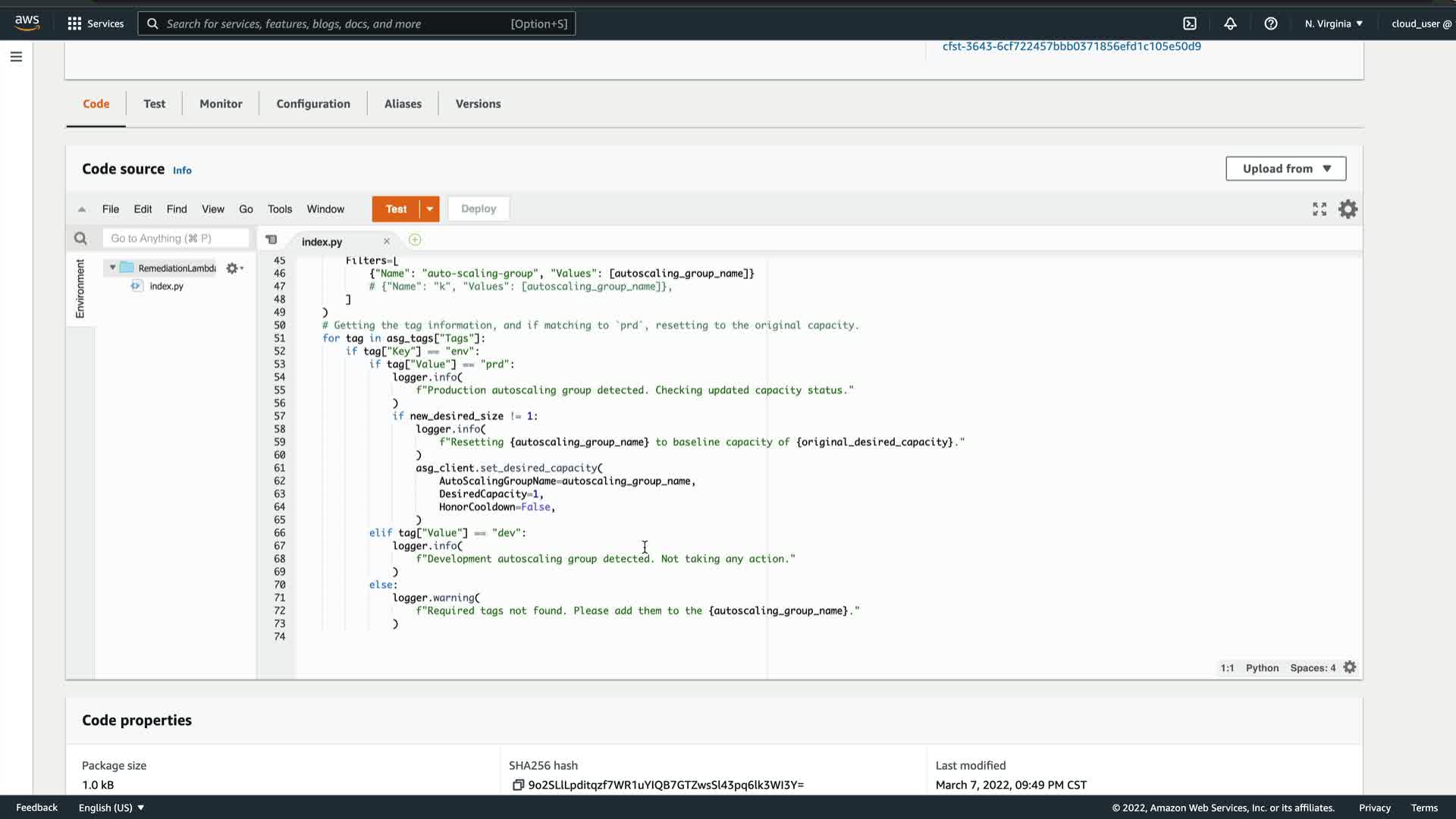Viewport: 1456px width, 819px height.
Task: Close the index.py editor tab
Action: coord(387,242)
